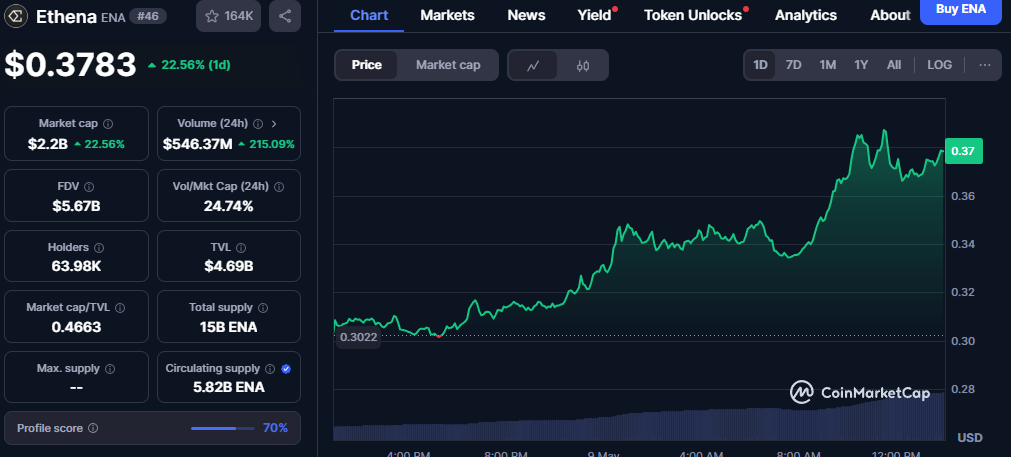Add Ethena to watchlist with star button
The image size is (1011, 457).
[x=228, y=16]
